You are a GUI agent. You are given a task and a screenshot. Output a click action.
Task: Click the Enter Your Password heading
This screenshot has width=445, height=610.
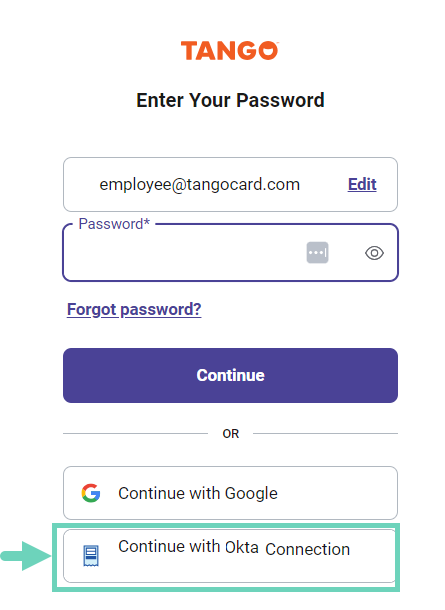pyautogui.click(x=230, y=100)
